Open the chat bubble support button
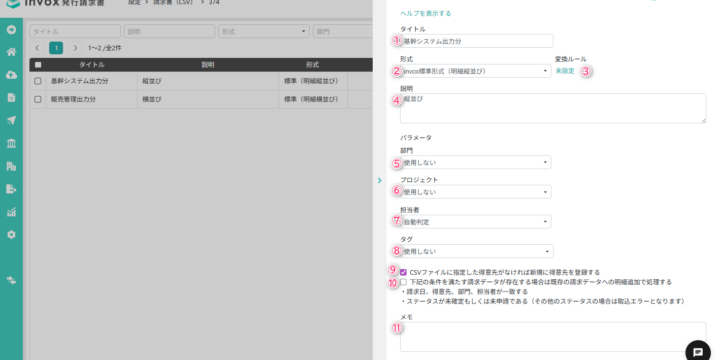Viewport: 720px width, 360px height. (698, 352)
